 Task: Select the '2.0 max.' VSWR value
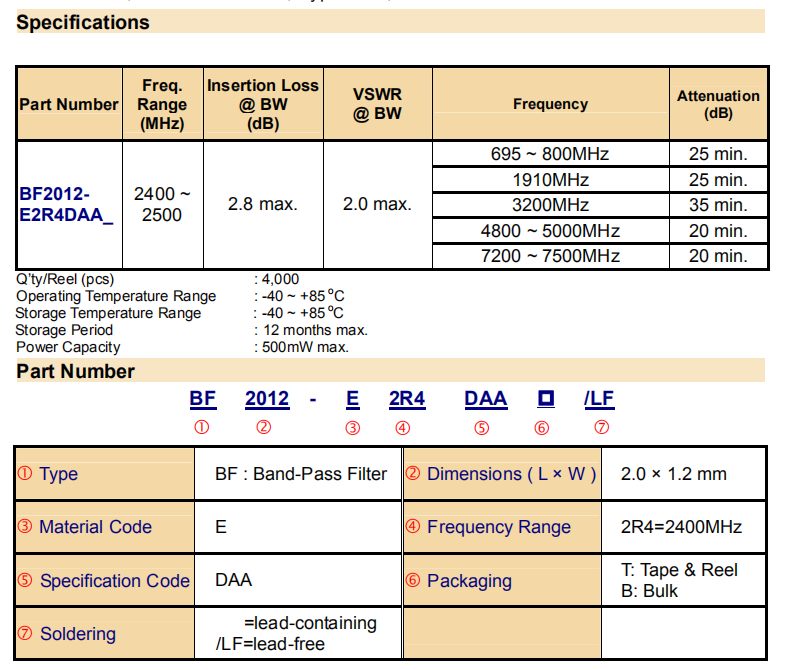[377, 204]
